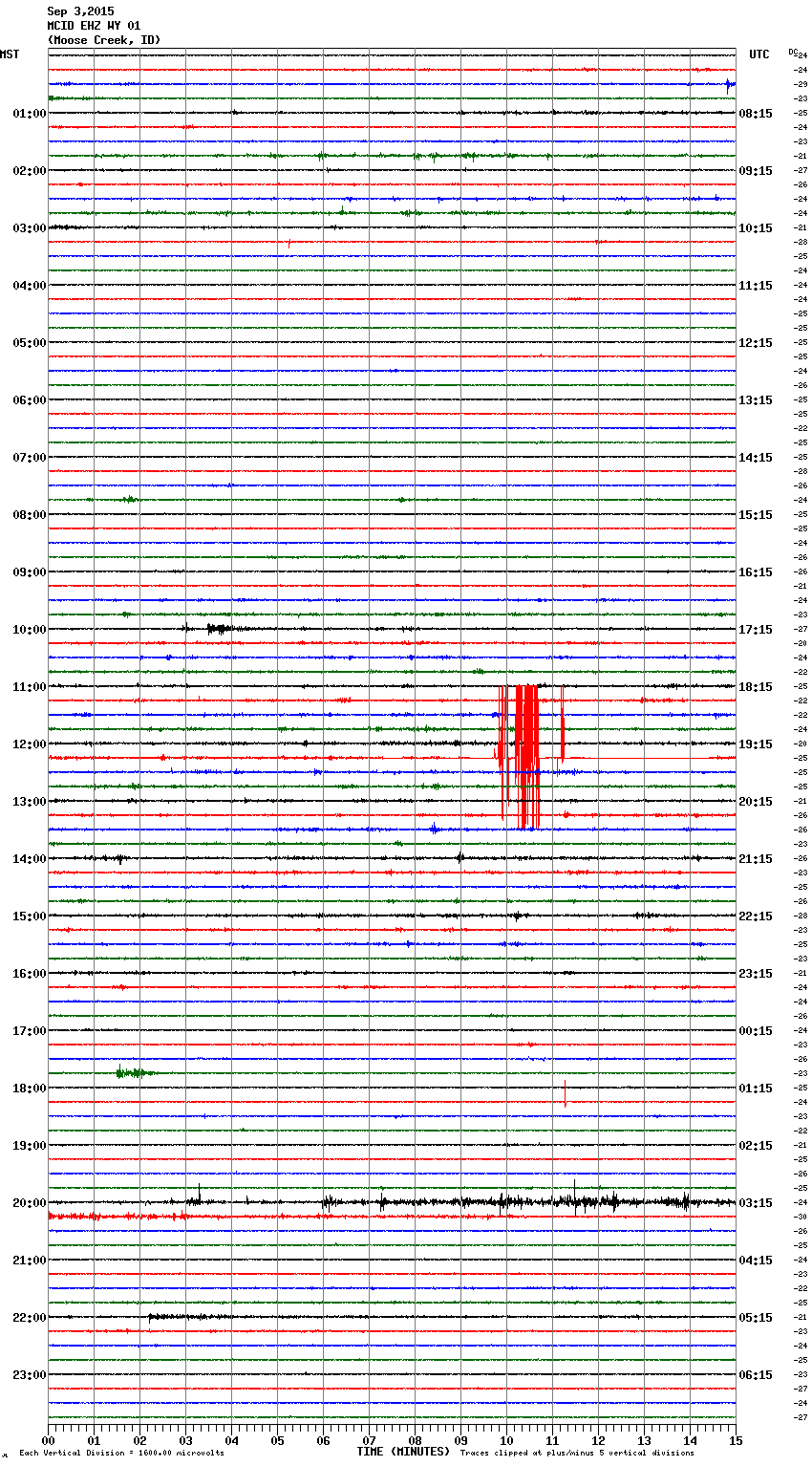Select the MST time label "23:00"

[30, 1375]
